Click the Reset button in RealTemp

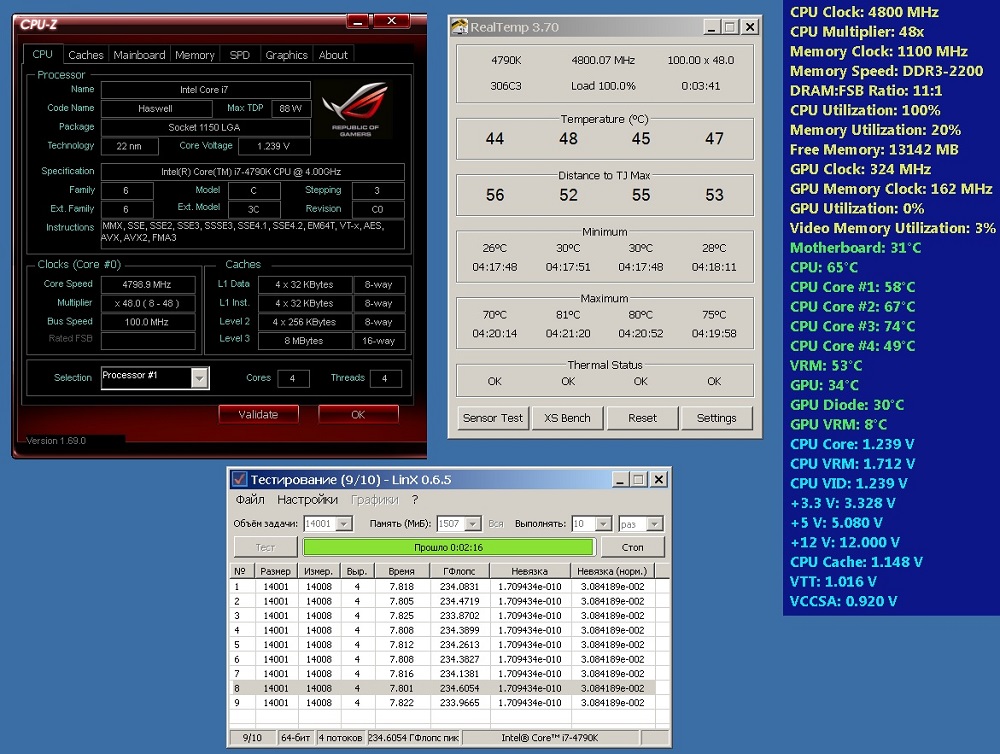642,418
